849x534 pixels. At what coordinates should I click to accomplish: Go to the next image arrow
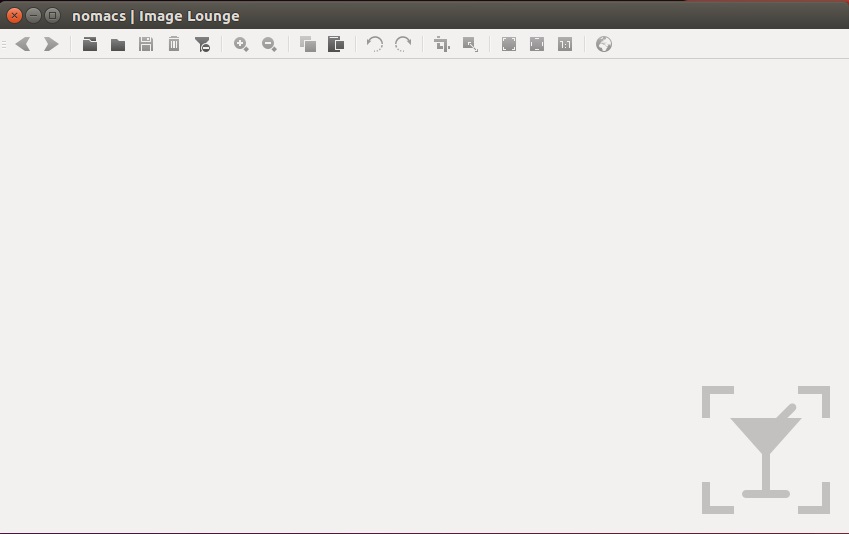pos(51,44)
